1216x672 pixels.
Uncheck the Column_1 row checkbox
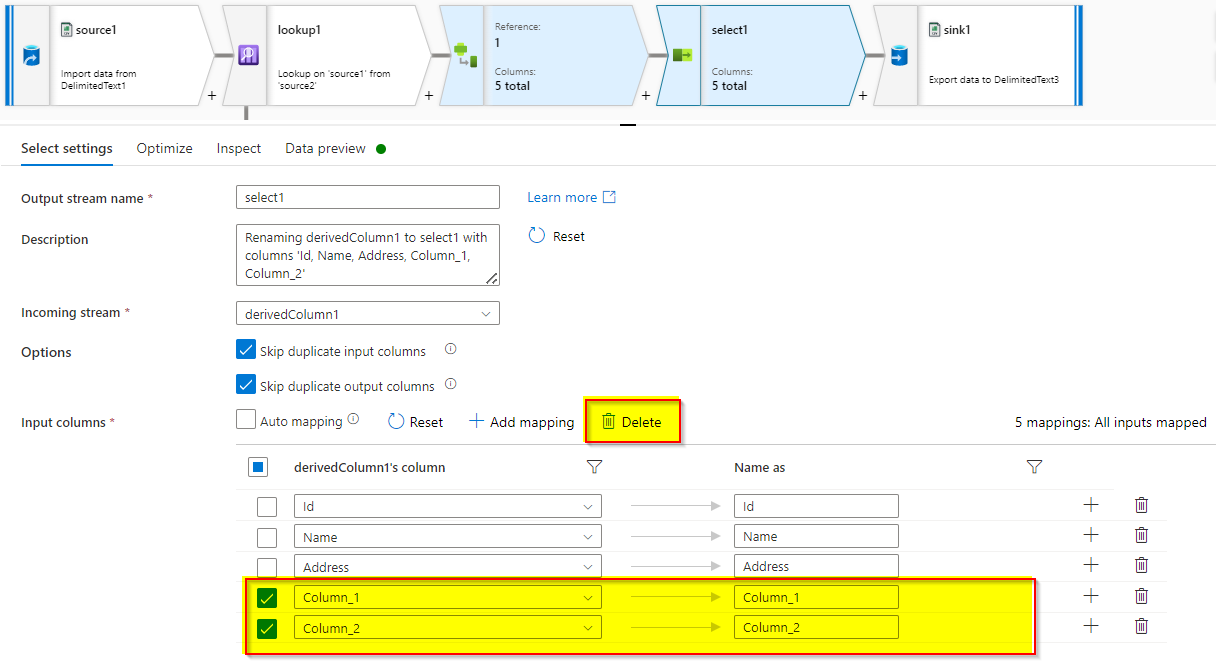(267, 598)
